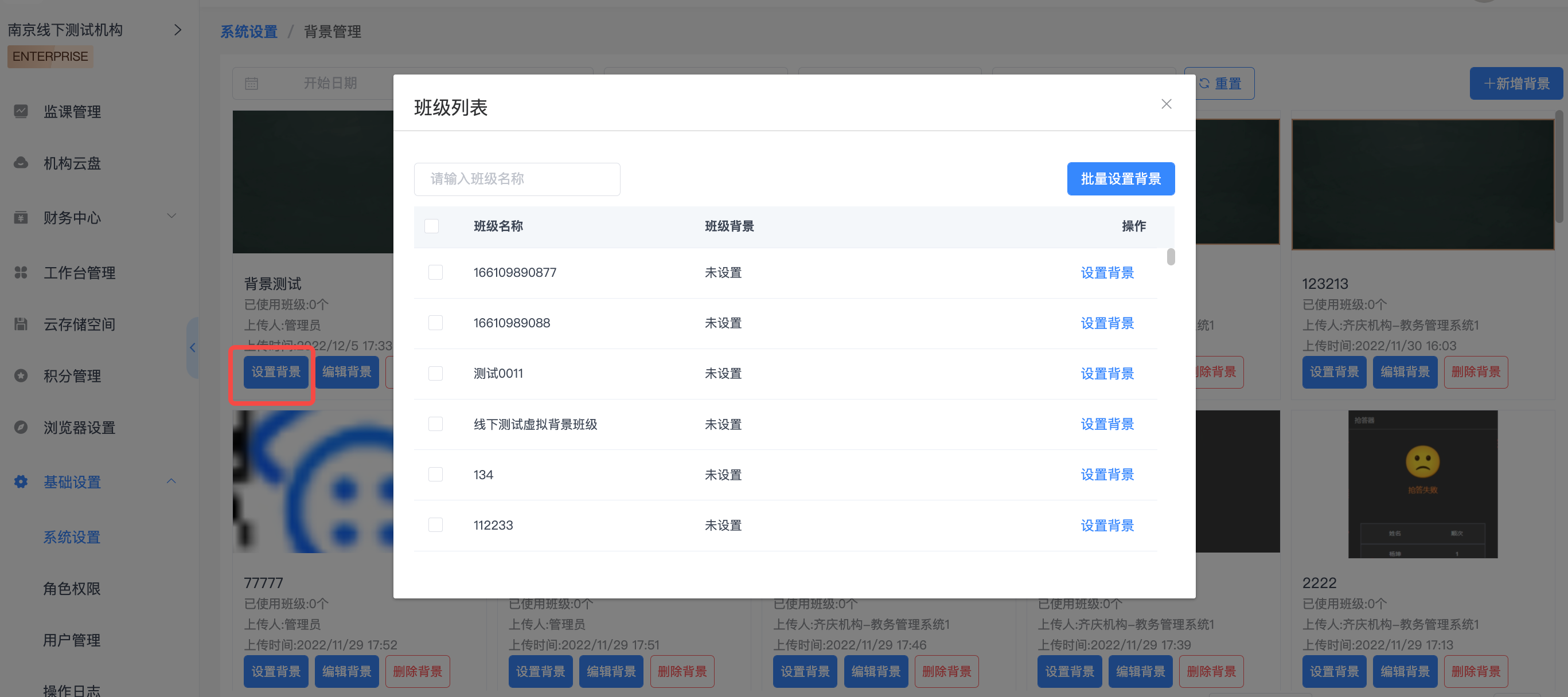This screenshot has height=697, width=1568.
Task: Click the page scrollbar on the right
Action: click(1559, 167)
